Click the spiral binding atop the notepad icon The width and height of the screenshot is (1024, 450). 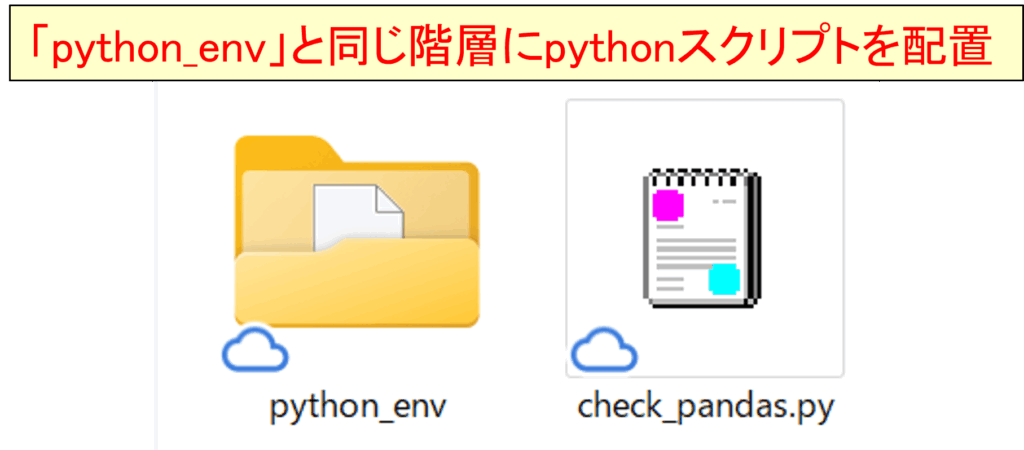699,177
